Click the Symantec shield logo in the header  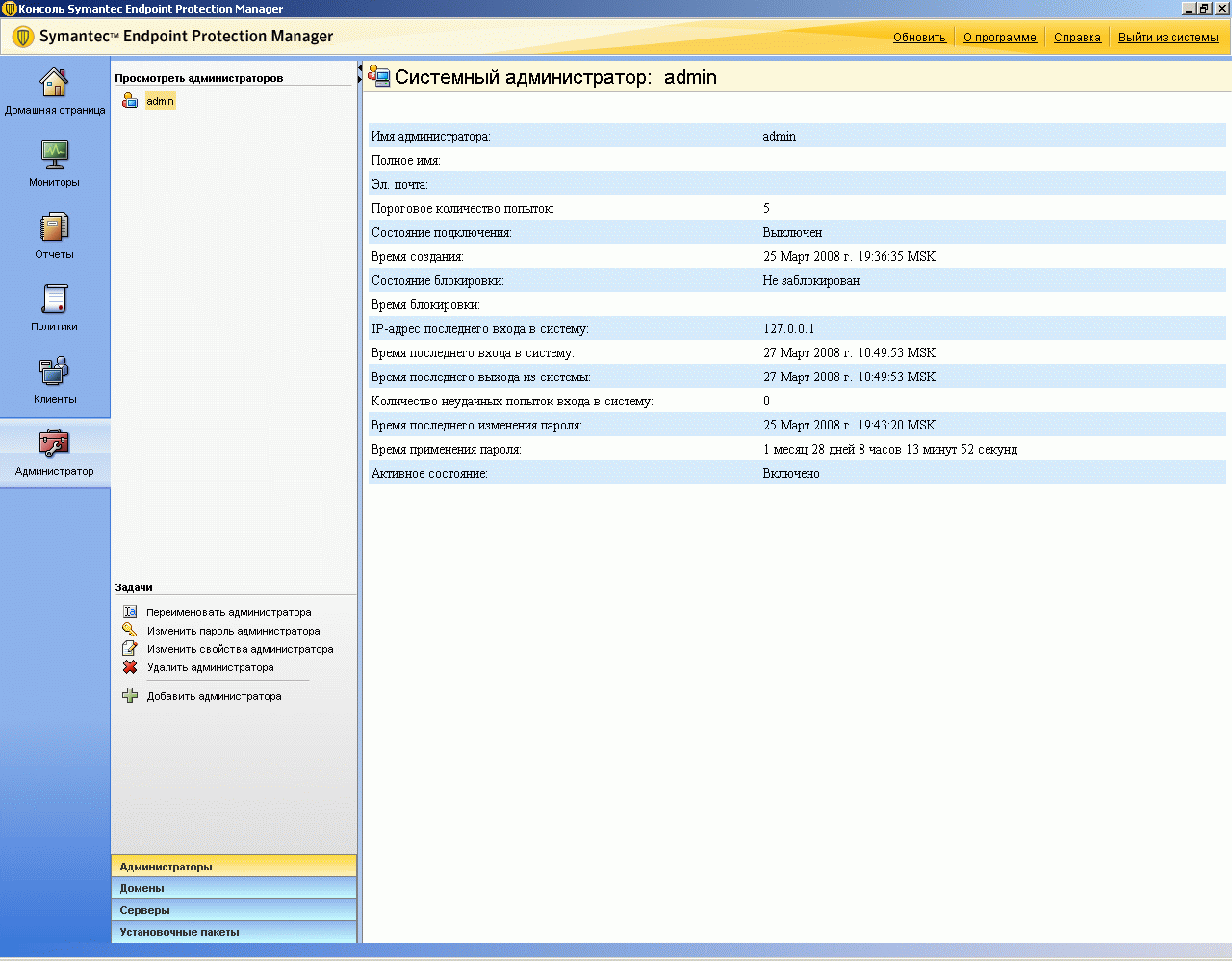pos(24,38)
